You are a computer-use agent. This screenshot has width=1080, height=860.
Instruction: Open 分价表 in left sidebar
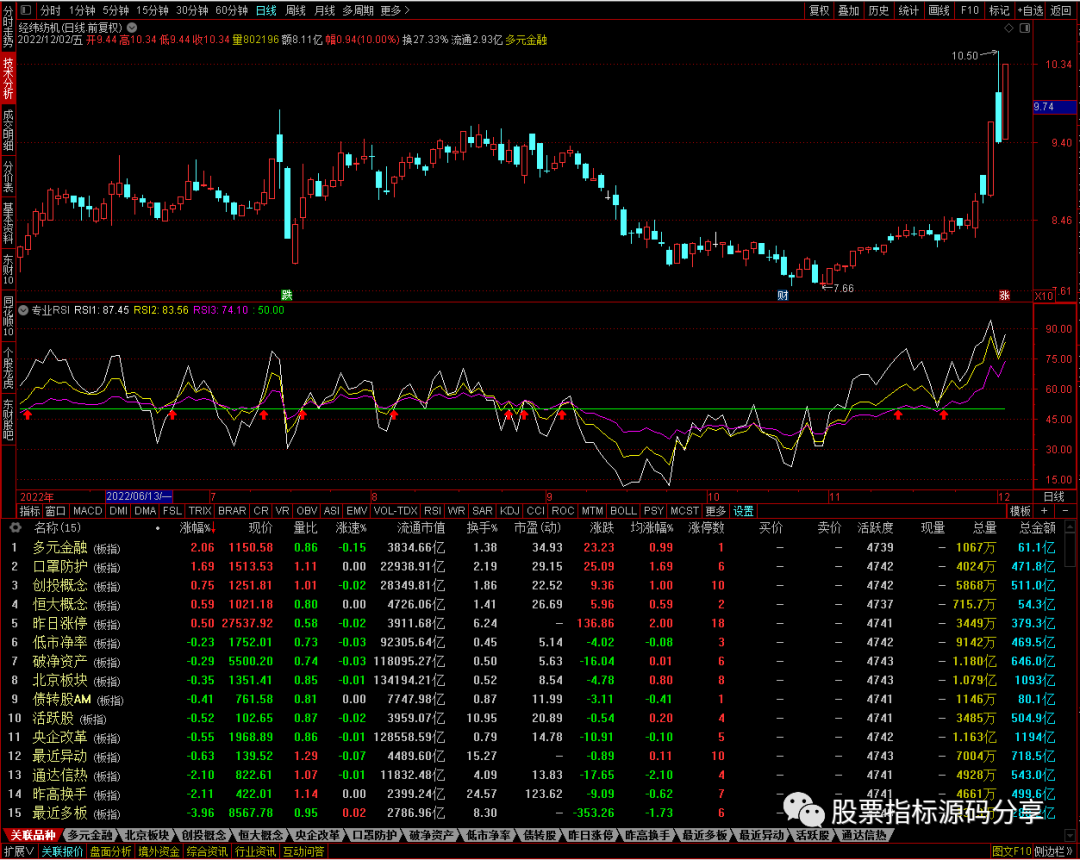pyautogui.click(x=8, y=176)
